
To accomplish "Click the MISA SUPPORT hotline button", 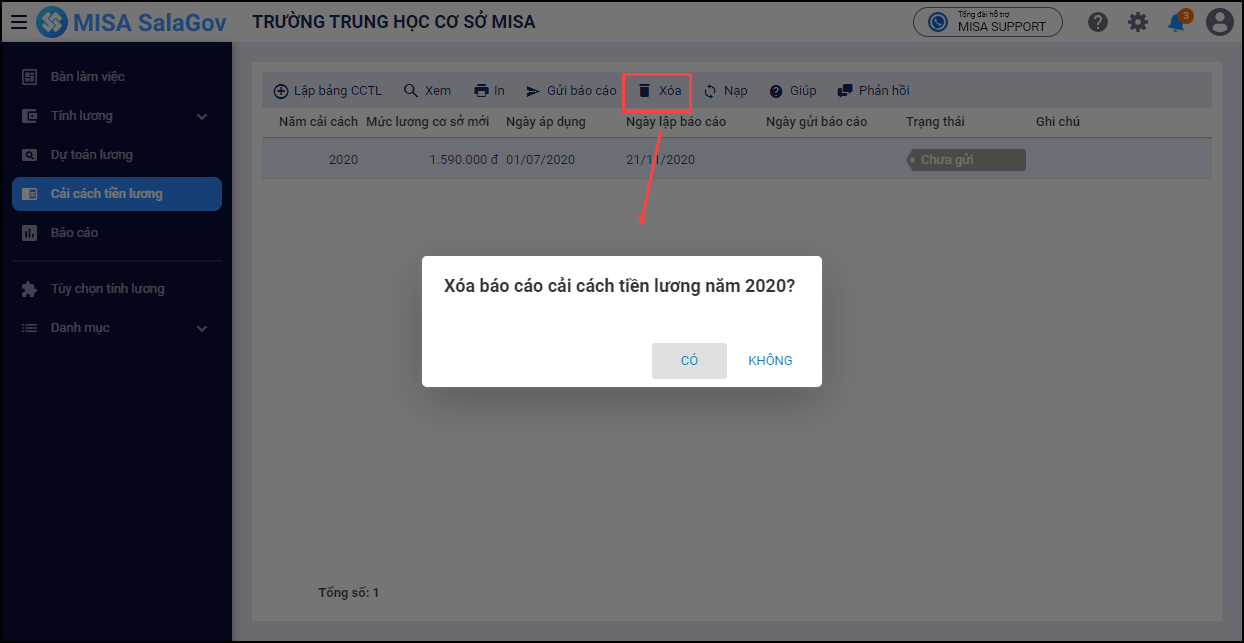I will (x=988, y=22).
